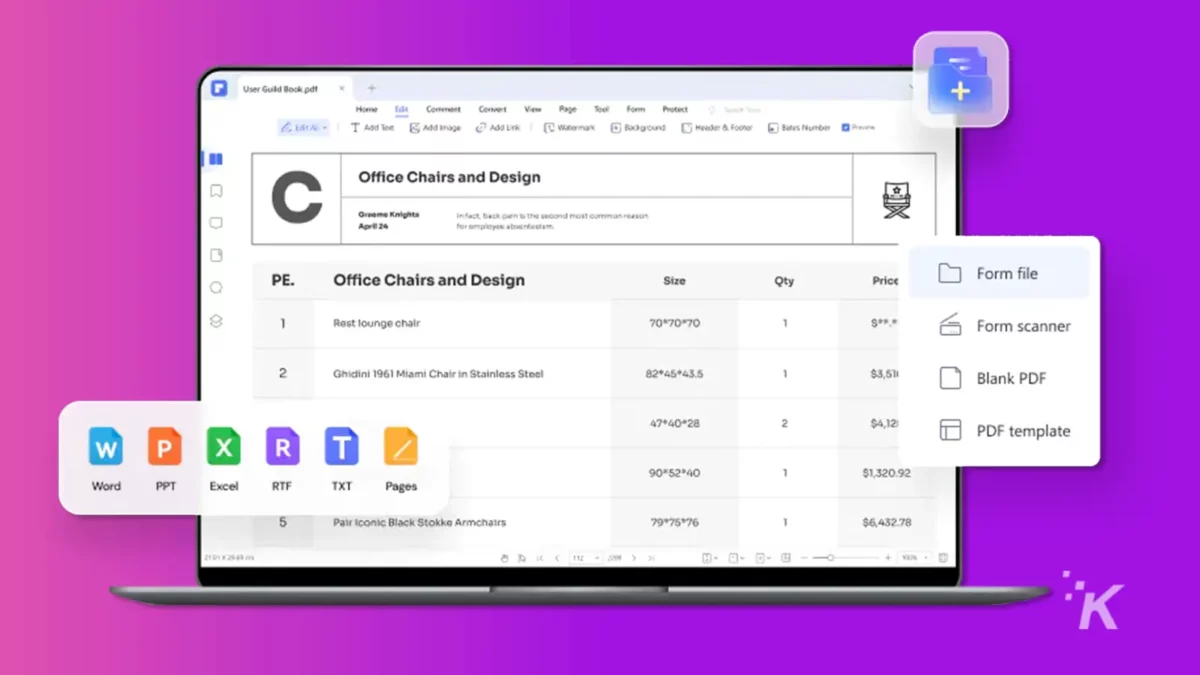This screenshot has height=675, width=1200.
Task: Click the PDFelement app logo icon
Action: [219, 88]
